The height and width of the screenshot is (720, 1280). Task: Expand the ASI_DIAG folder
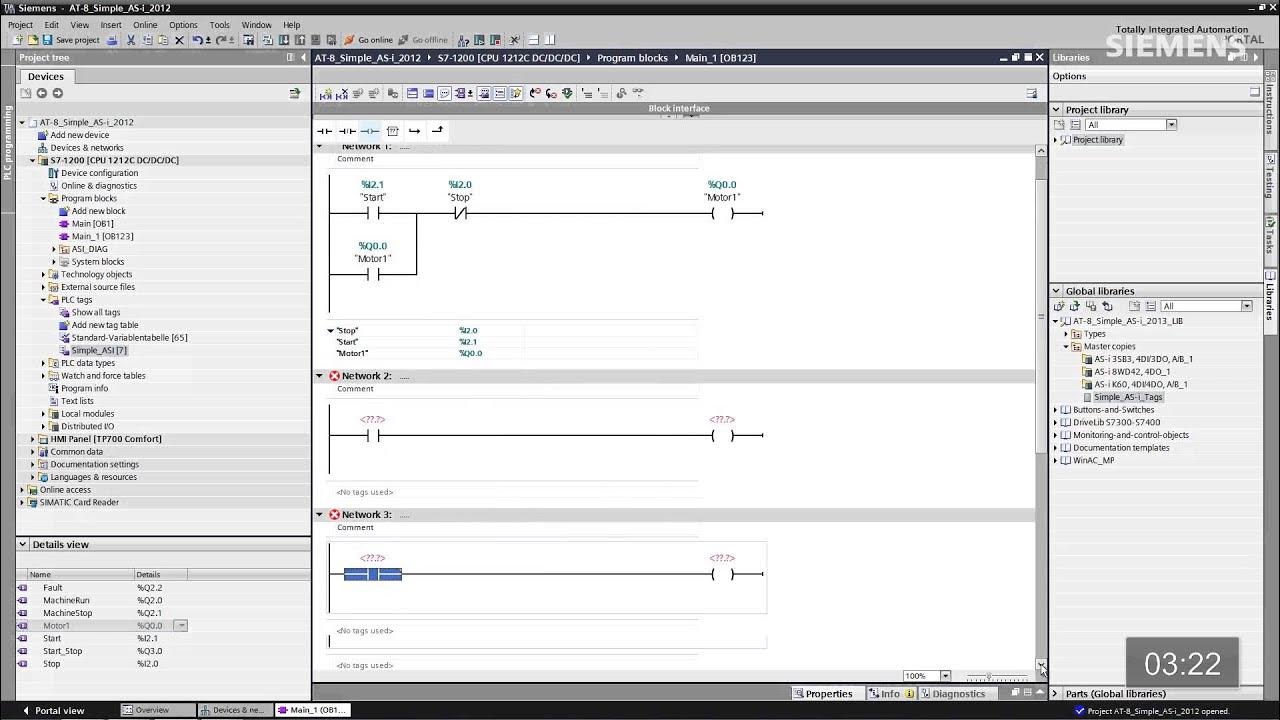pyautogui.click(x=54, y=249)
